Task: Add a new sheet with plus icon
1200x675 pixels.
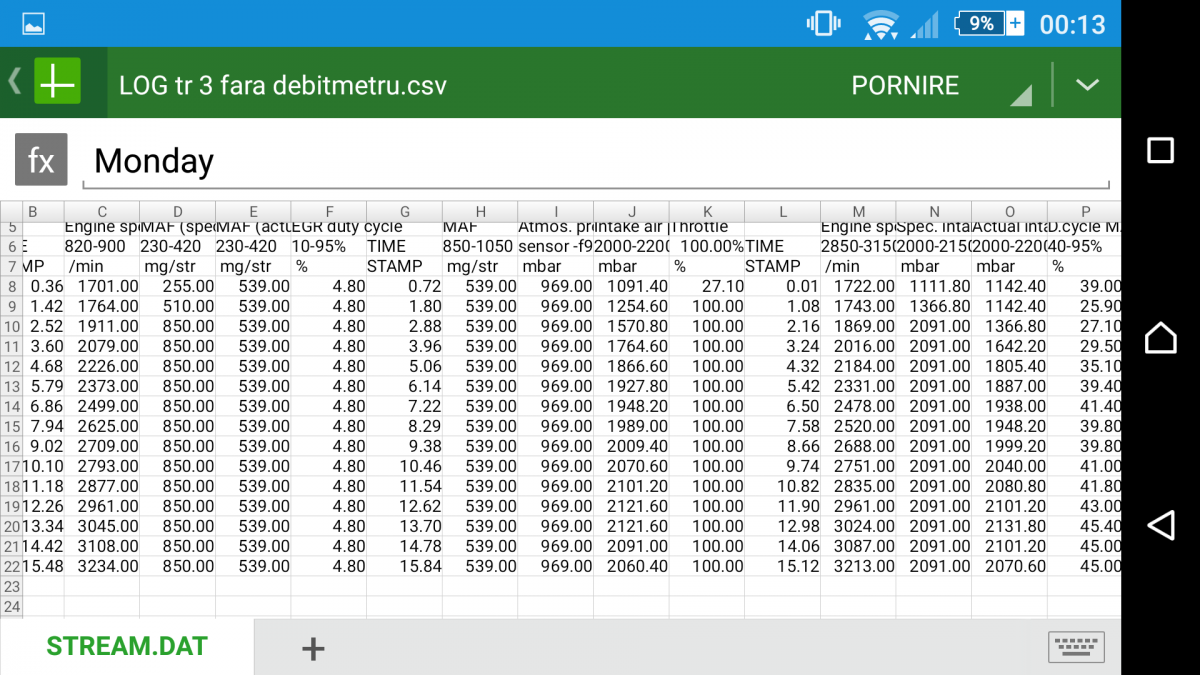Action: point(313,648)
